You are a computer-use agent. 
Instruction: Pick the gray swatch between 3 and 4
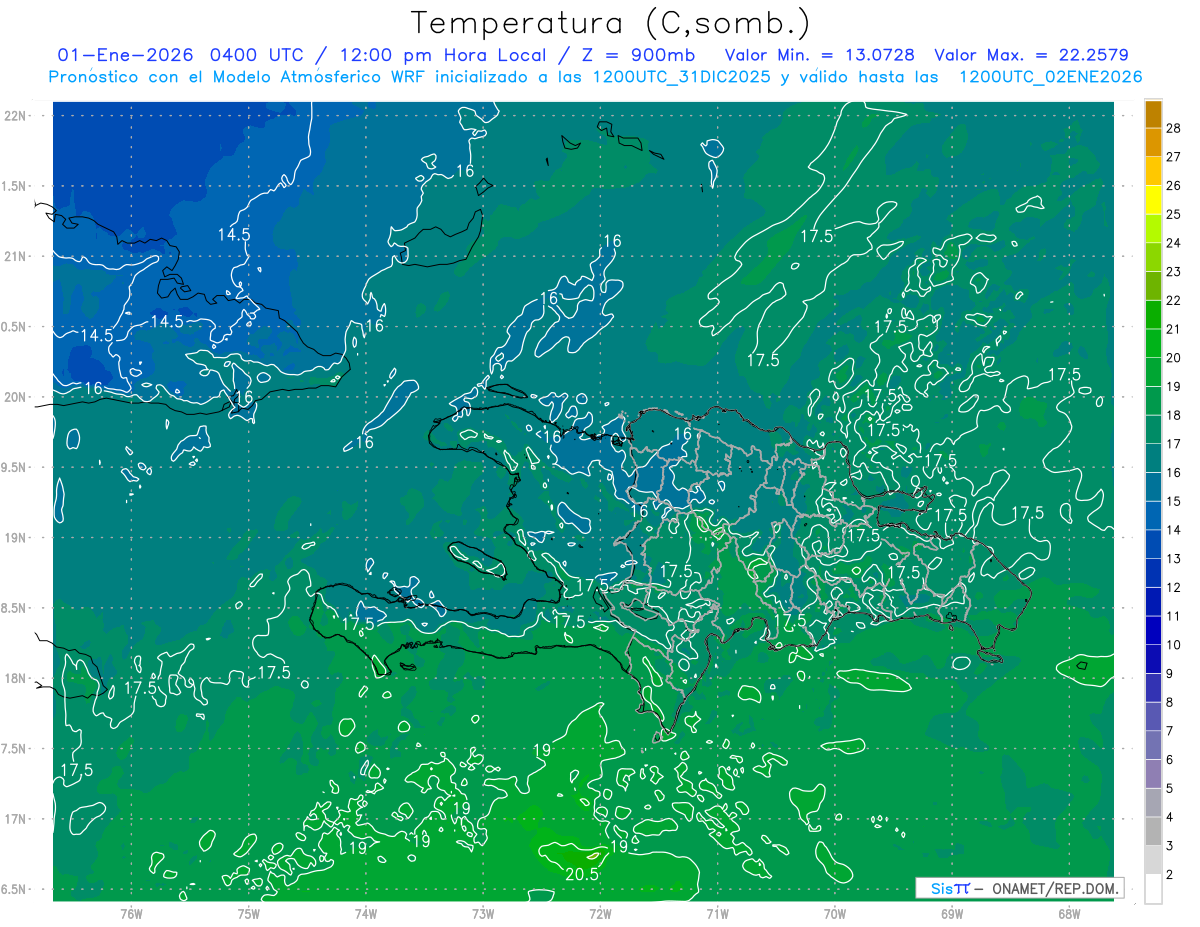[1153, 831]
